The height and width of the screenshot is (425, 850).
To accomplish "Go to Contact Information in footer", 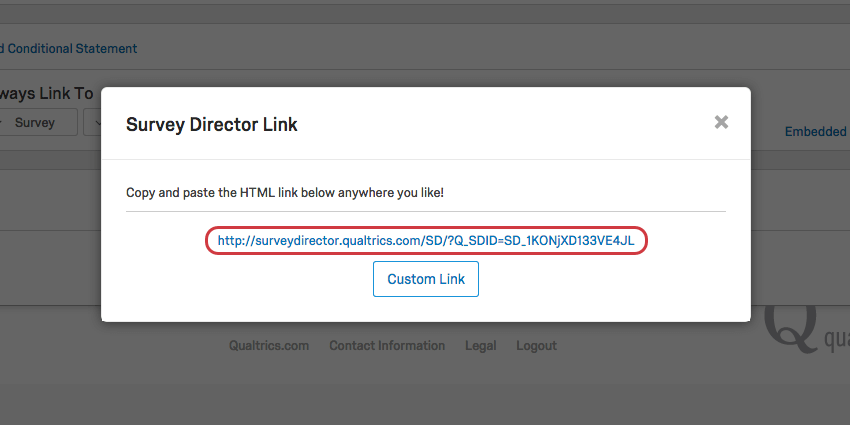I will coord(387,345).
